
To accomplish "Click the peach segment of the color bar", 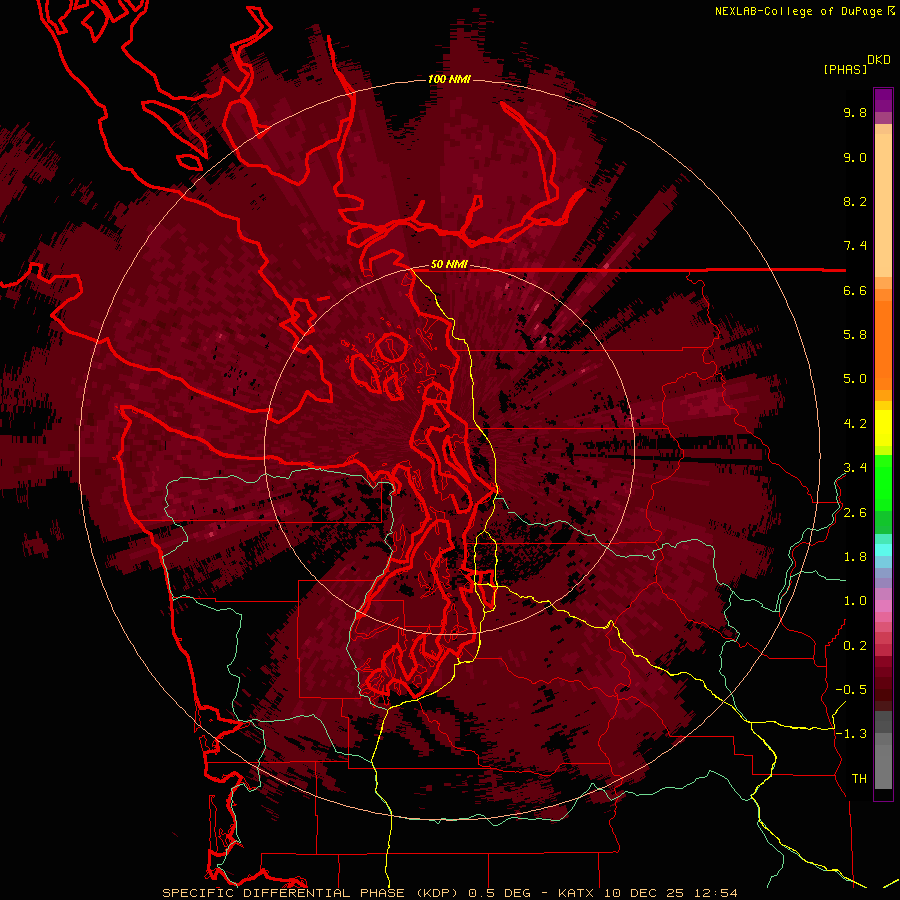I will click(x=883, y=205).
